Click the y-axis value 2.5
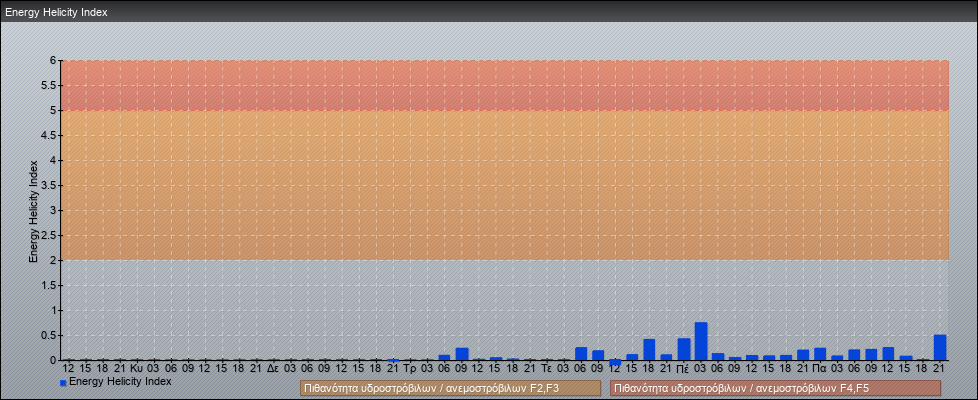Viewport: 978px width, 400px height. (x=50, y=235)
